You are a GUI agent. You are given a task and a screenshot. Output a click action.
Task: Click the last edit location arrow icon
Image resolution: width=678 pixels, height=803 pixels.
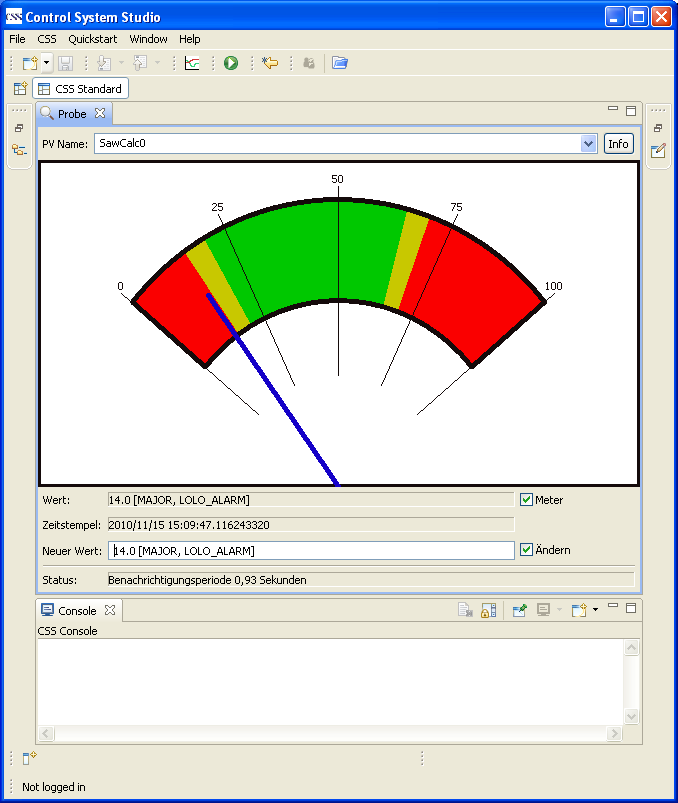click(x=269, y=63)
